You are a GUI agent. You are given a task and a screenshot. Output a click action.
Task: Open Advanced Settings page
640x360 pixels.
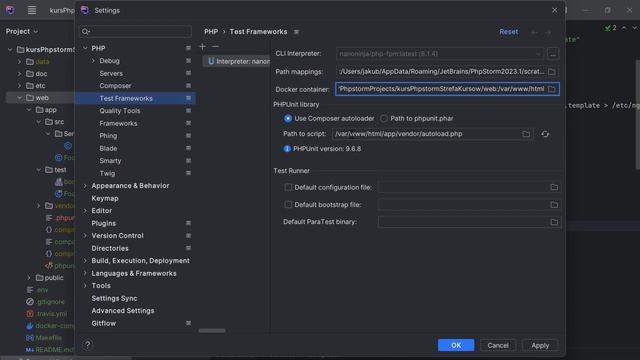(123, 311)
